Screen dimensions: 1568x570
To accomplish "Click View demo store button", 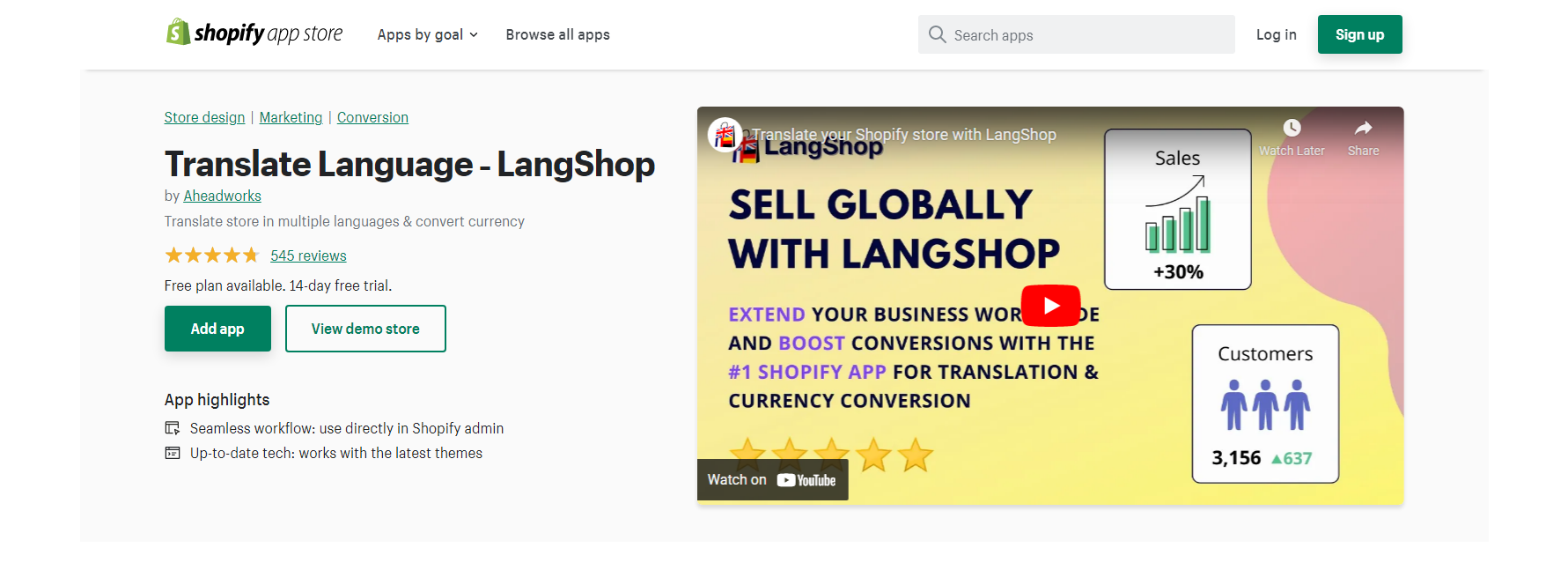I will tap(365, 329).
